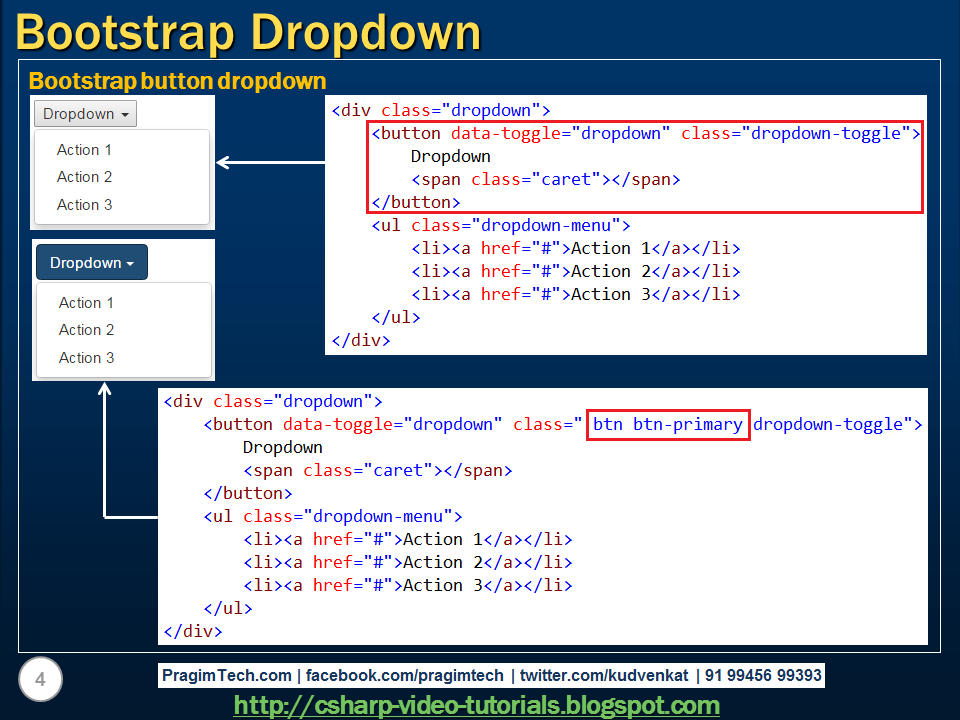The image size is (960, 720).
Task: Open the gray Dropdown button menu
Action: tap(85, 114)
